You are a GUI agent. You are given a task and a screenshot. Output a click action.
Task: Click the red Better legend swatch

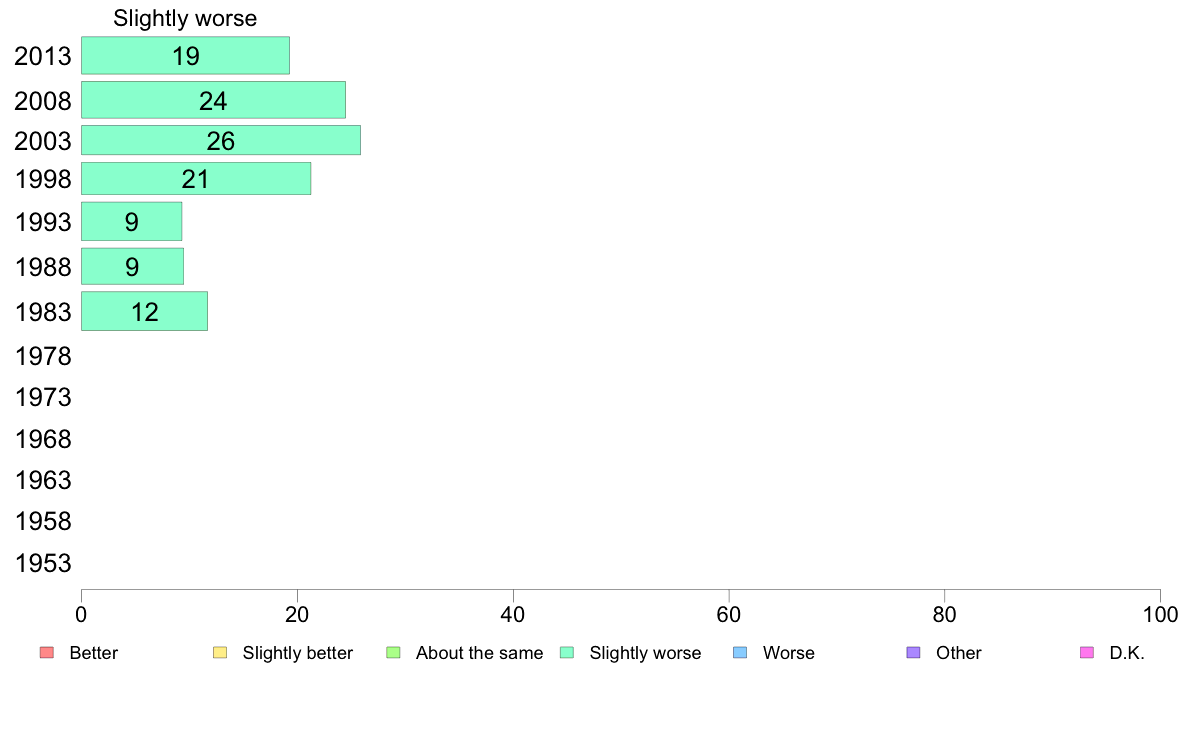(47, 653)
